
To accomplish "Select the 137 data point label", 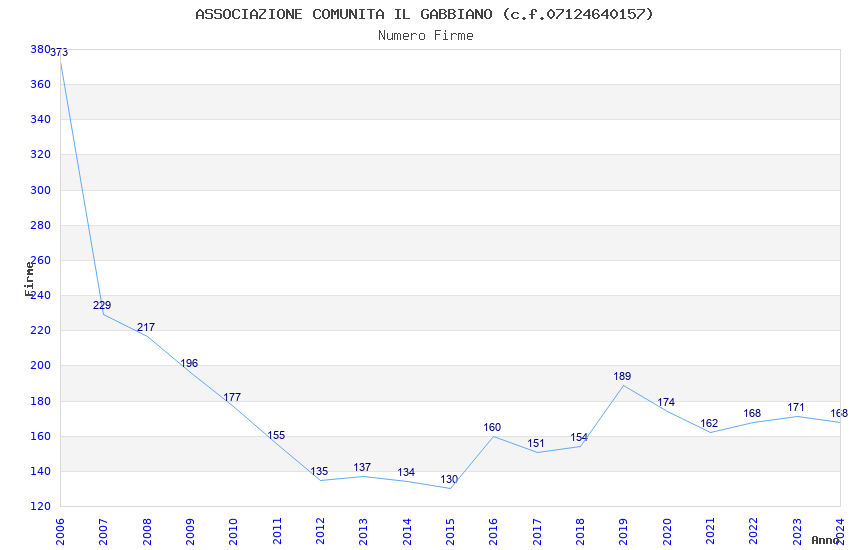I will pos(362,467).
